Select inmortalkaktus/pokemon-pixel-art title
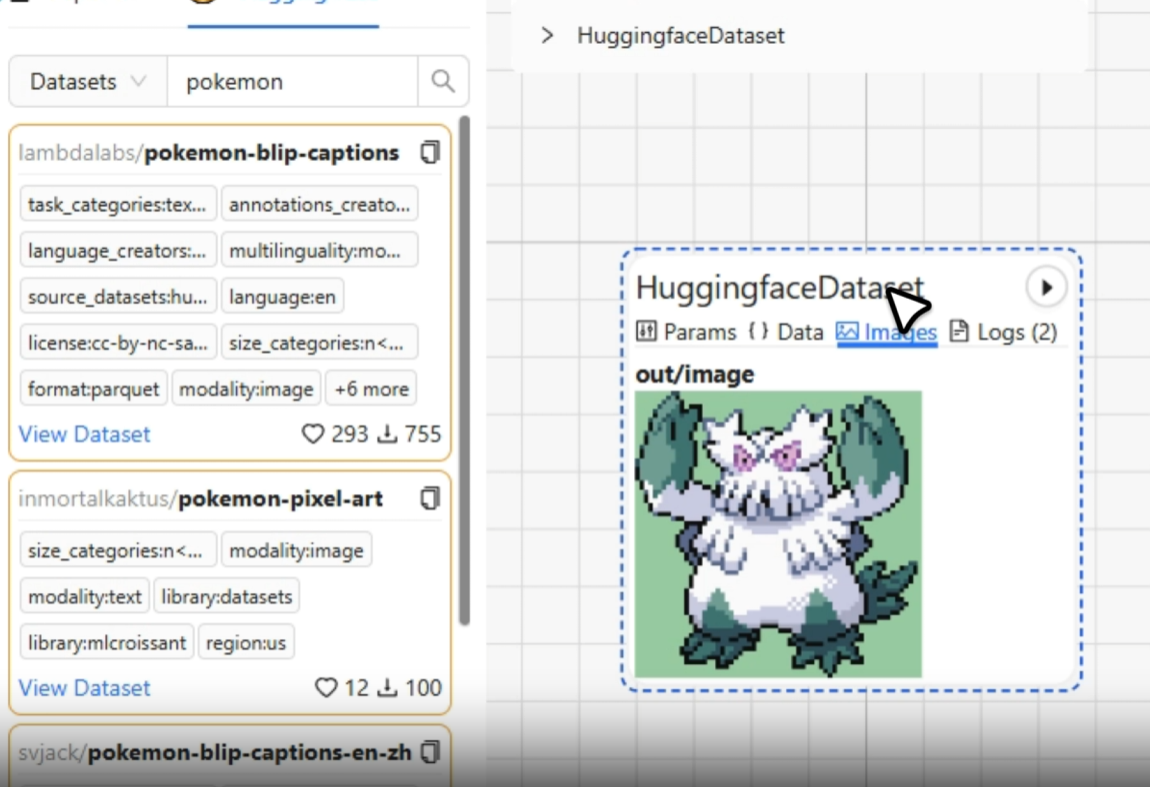 [201, 499]
